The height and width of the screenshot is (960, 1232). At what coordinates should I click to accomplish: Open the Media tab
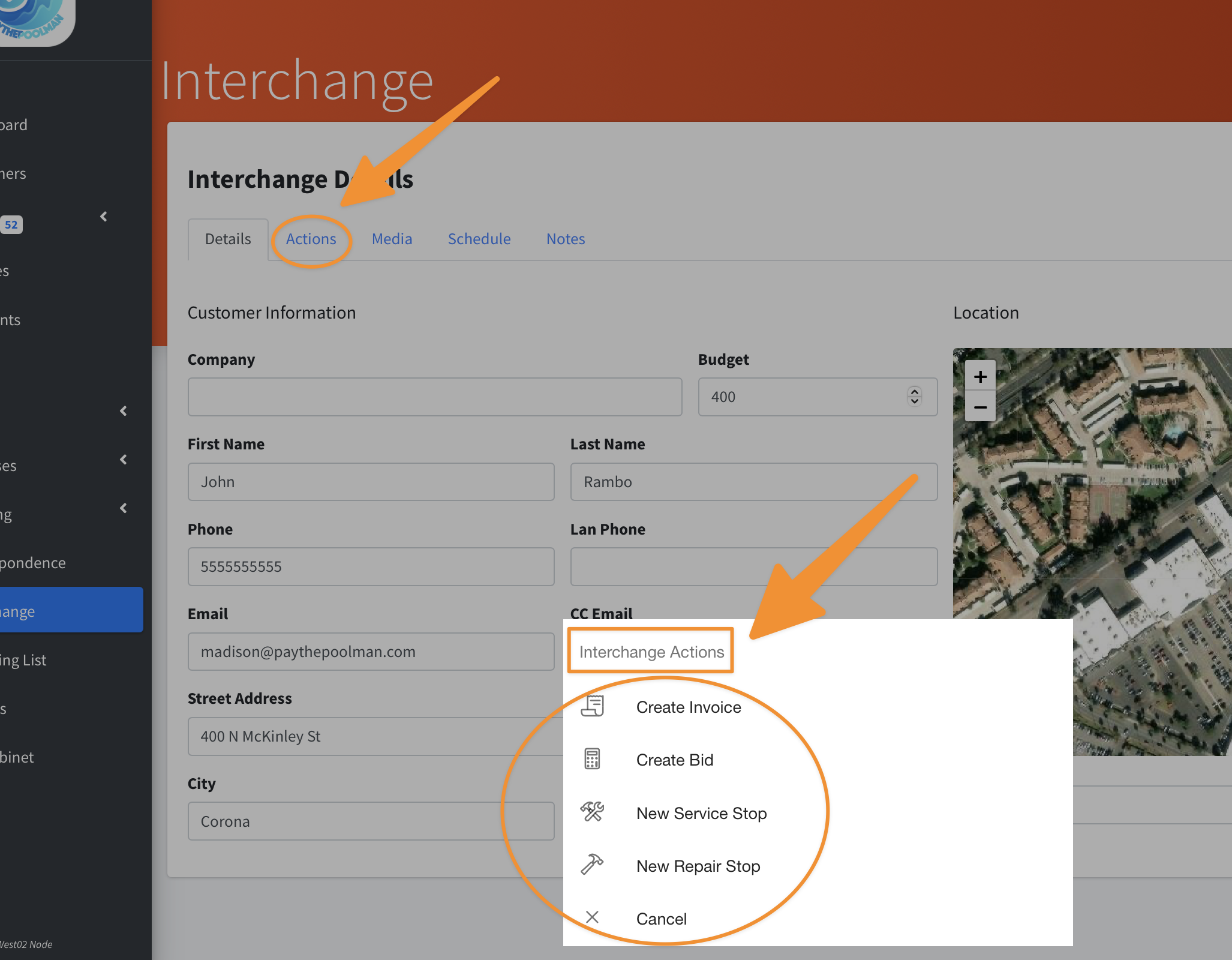click(x=392, y=239)
